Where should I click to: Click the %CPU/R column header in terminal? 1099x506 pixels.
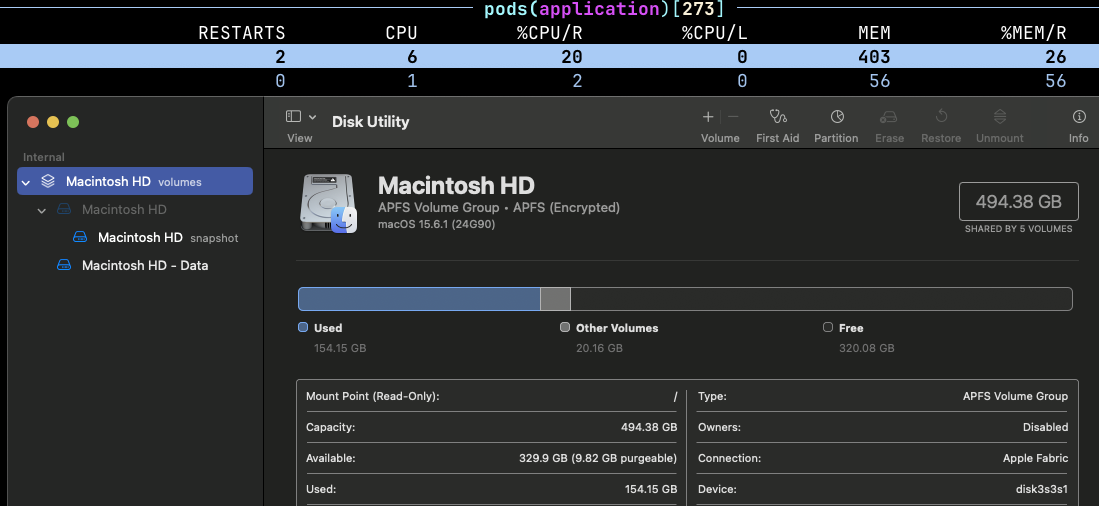pyautogui.click(x=550, y=33)
